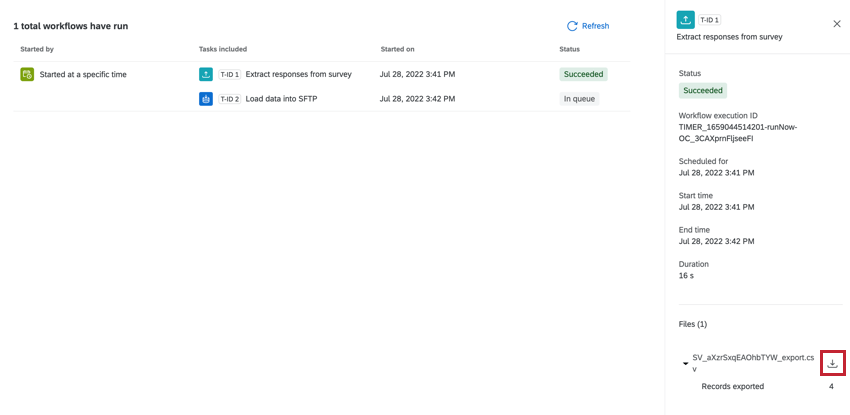Select the T-ID 2 tag
The image size is (850, 415).
click(x=229, y=99)
